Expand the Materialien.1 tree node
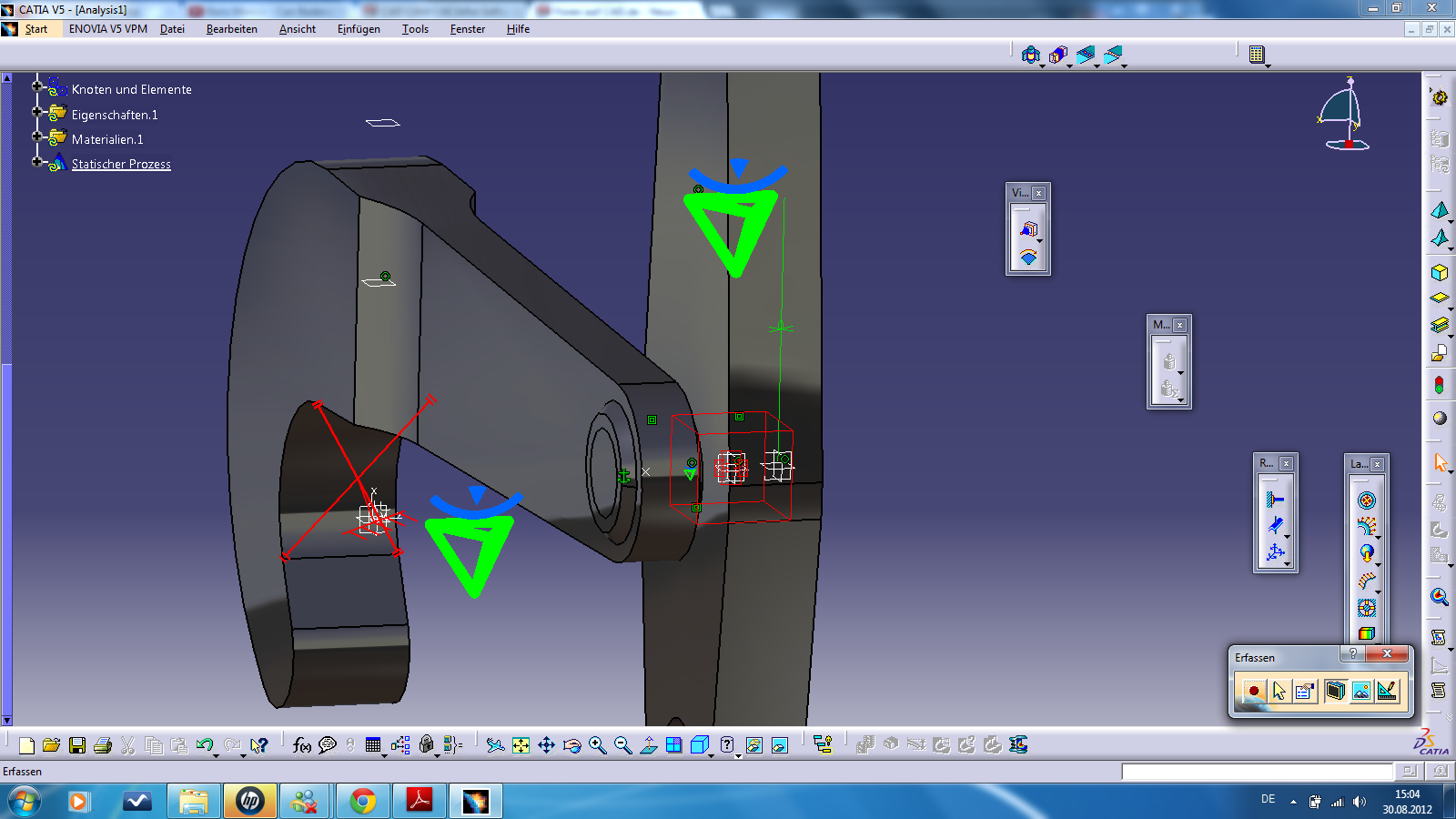This screenshot has width=1456, height=819. (x=37, y=136)
